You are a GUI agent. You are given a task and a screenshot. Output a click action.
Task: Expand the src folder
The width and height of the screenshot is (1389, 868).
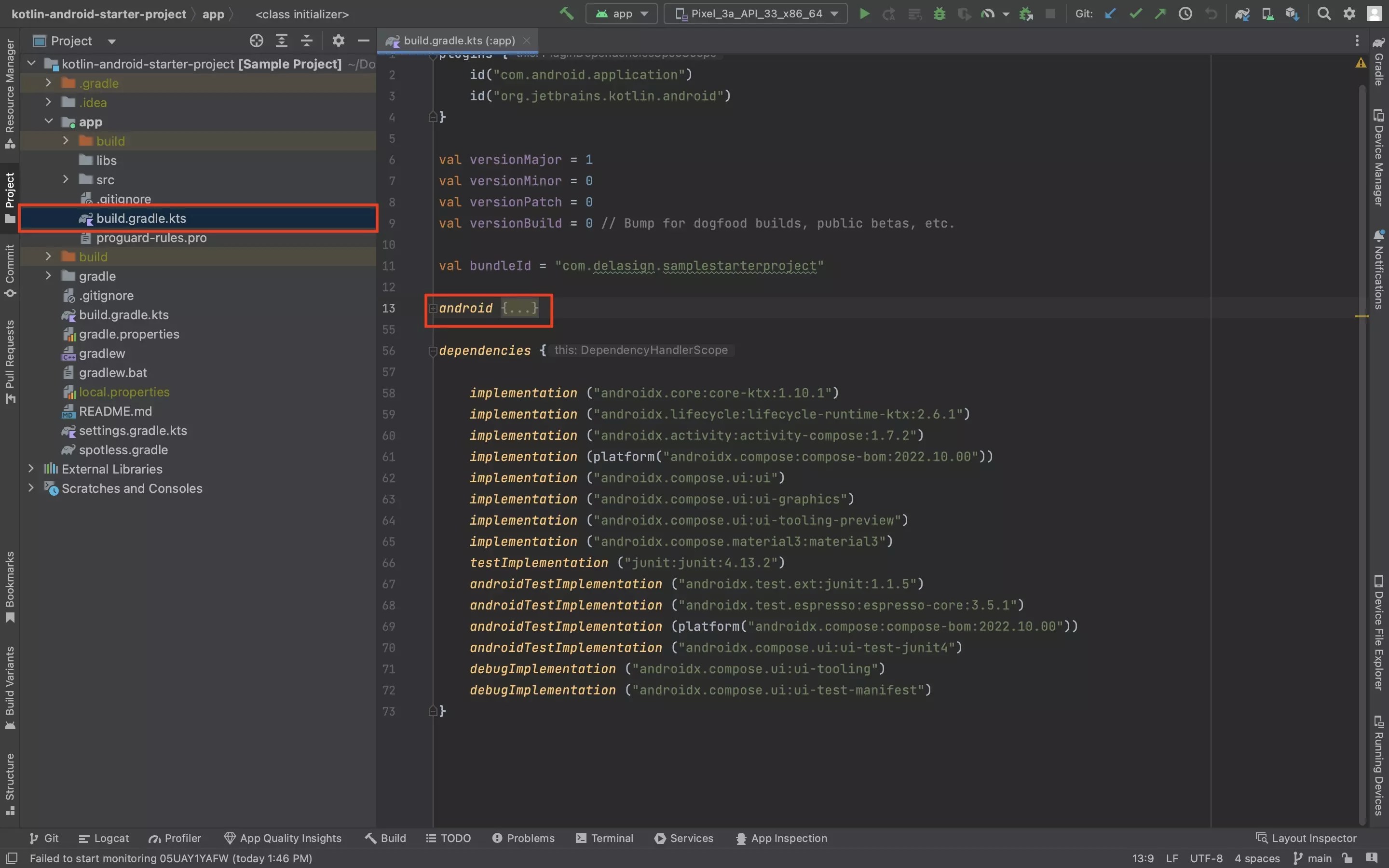(x=65, y=179)
